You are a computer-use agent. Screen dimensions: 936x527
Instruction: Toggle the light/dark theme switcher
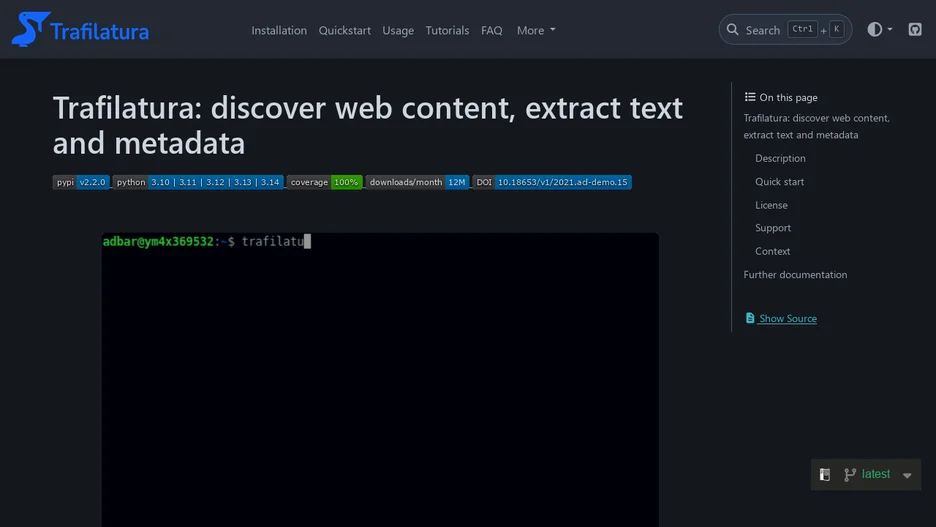(875, 29)
